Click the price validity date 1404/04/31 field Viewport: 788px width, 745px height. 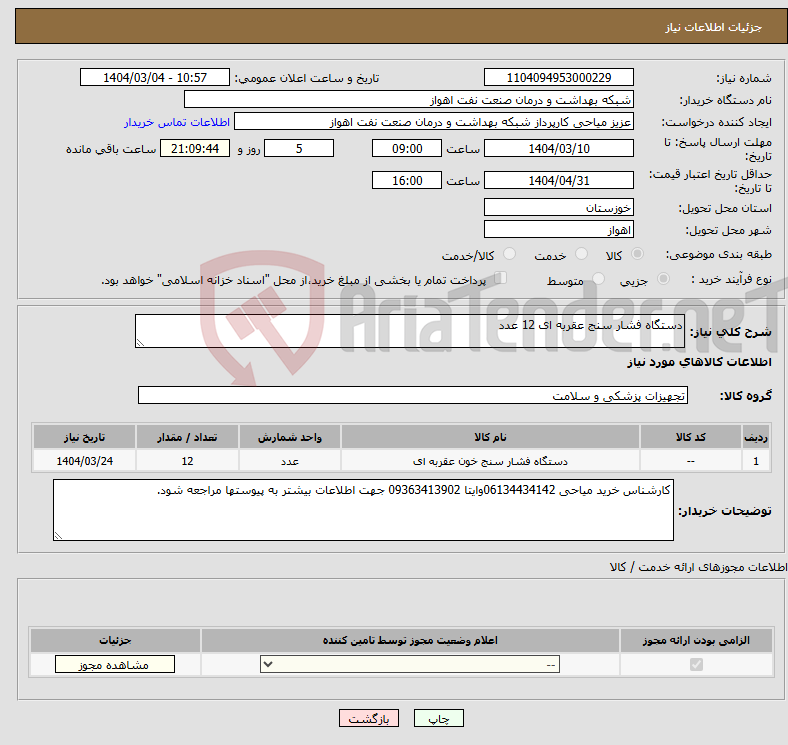[x=558, y=181]
